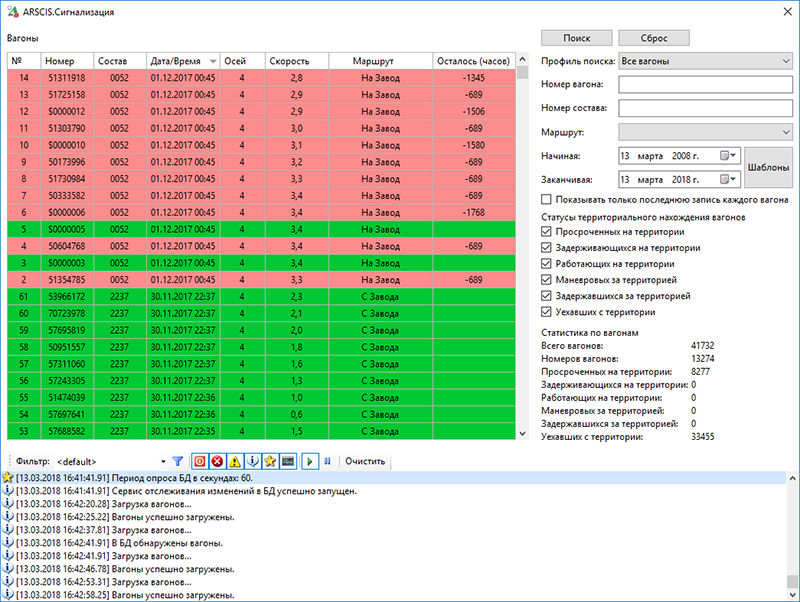800x602 pixels.
Task: Click the day 13 in Начиная date
Action: pos(625,156)
